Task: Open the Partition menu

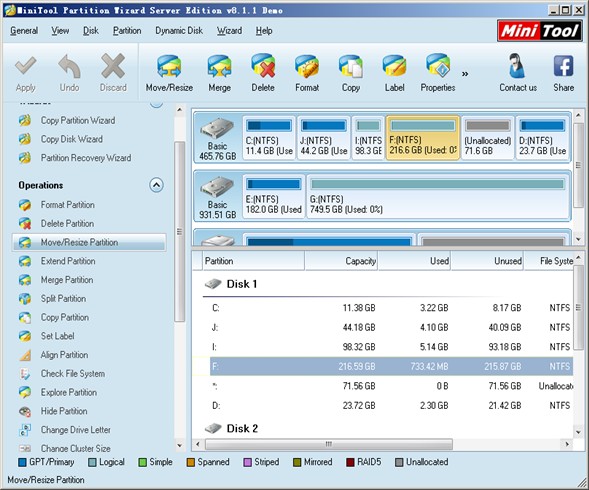Action: pos(127,31)
